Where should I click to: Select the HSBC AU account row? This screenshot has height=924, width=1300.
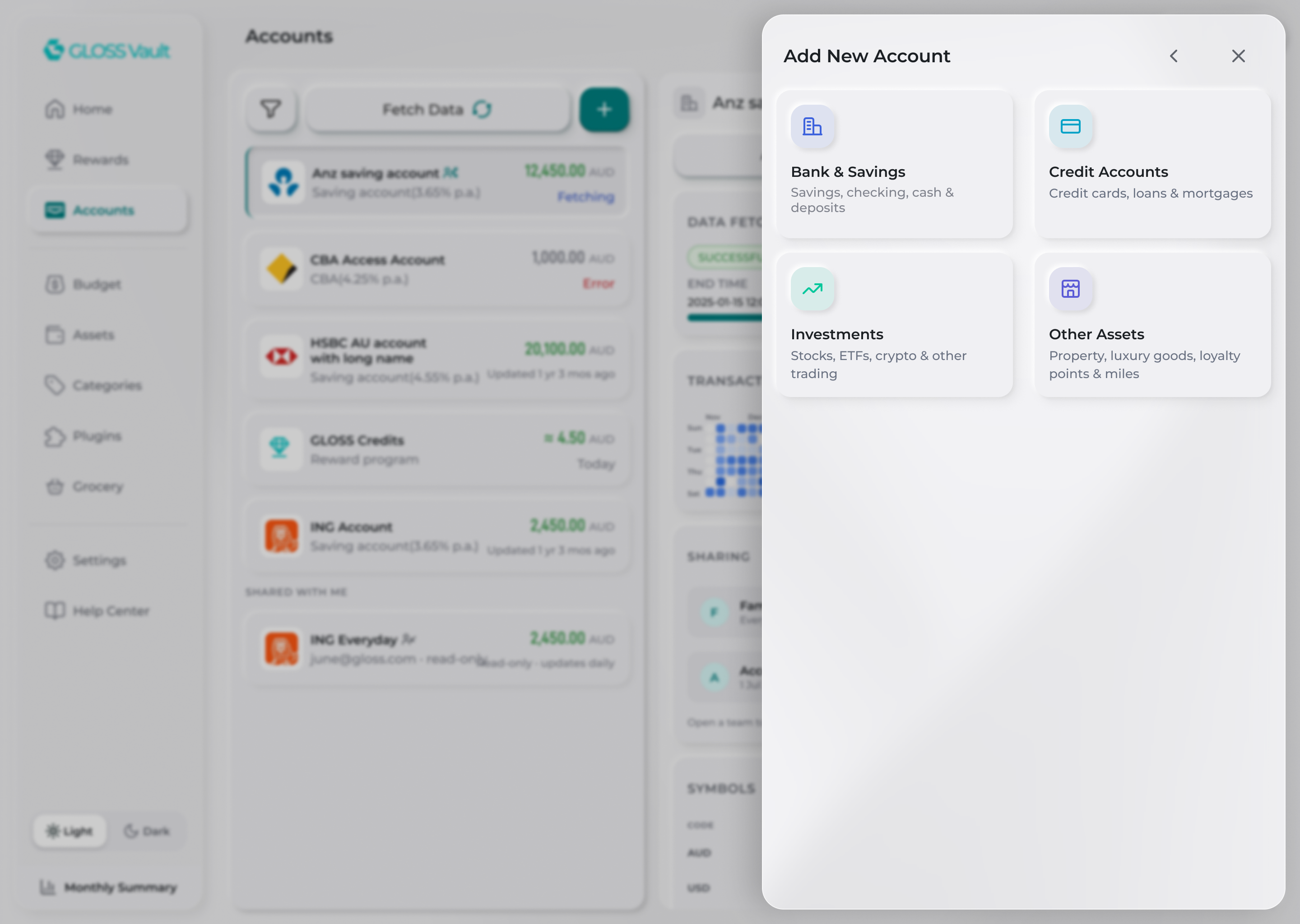437,360
